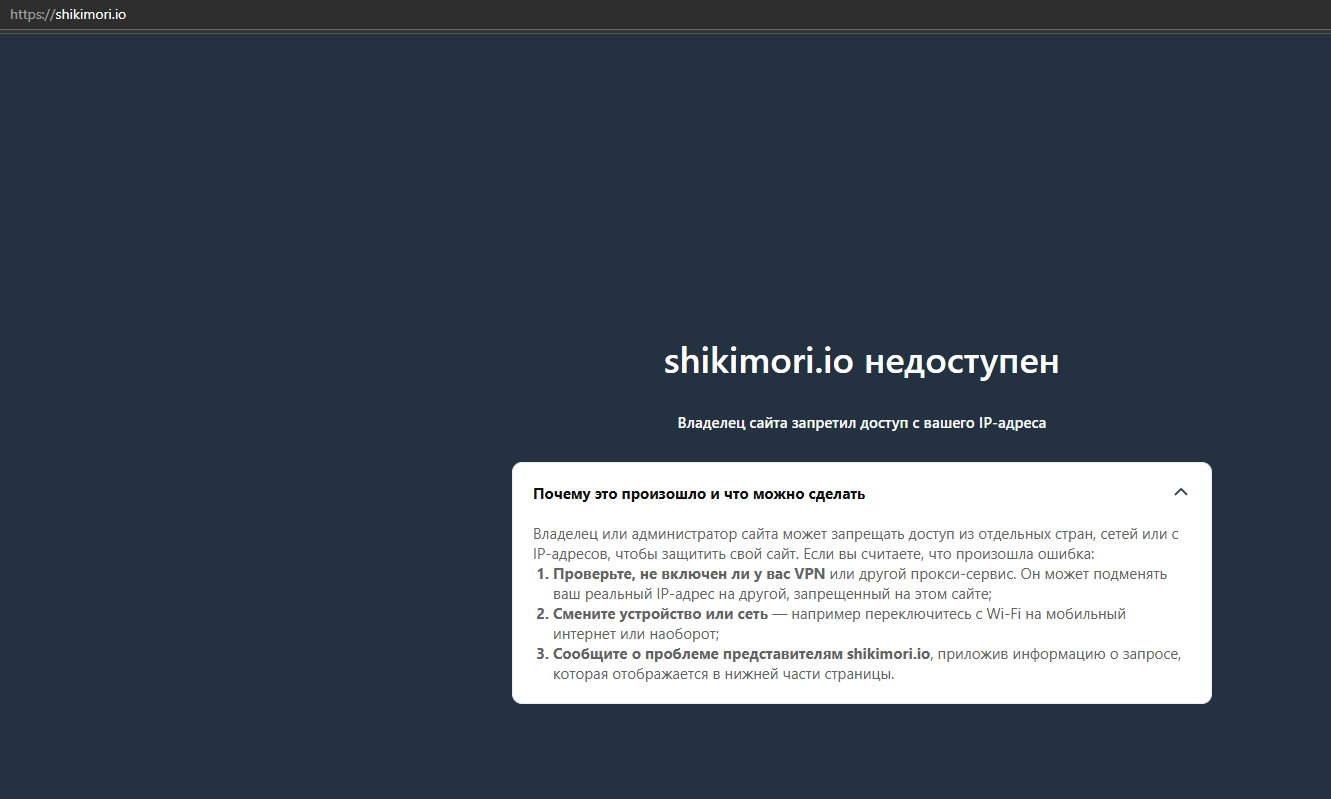Collapse the explanation panel using the chevron arrow
The image size is (1331, 799).
tap(1181, 492)
